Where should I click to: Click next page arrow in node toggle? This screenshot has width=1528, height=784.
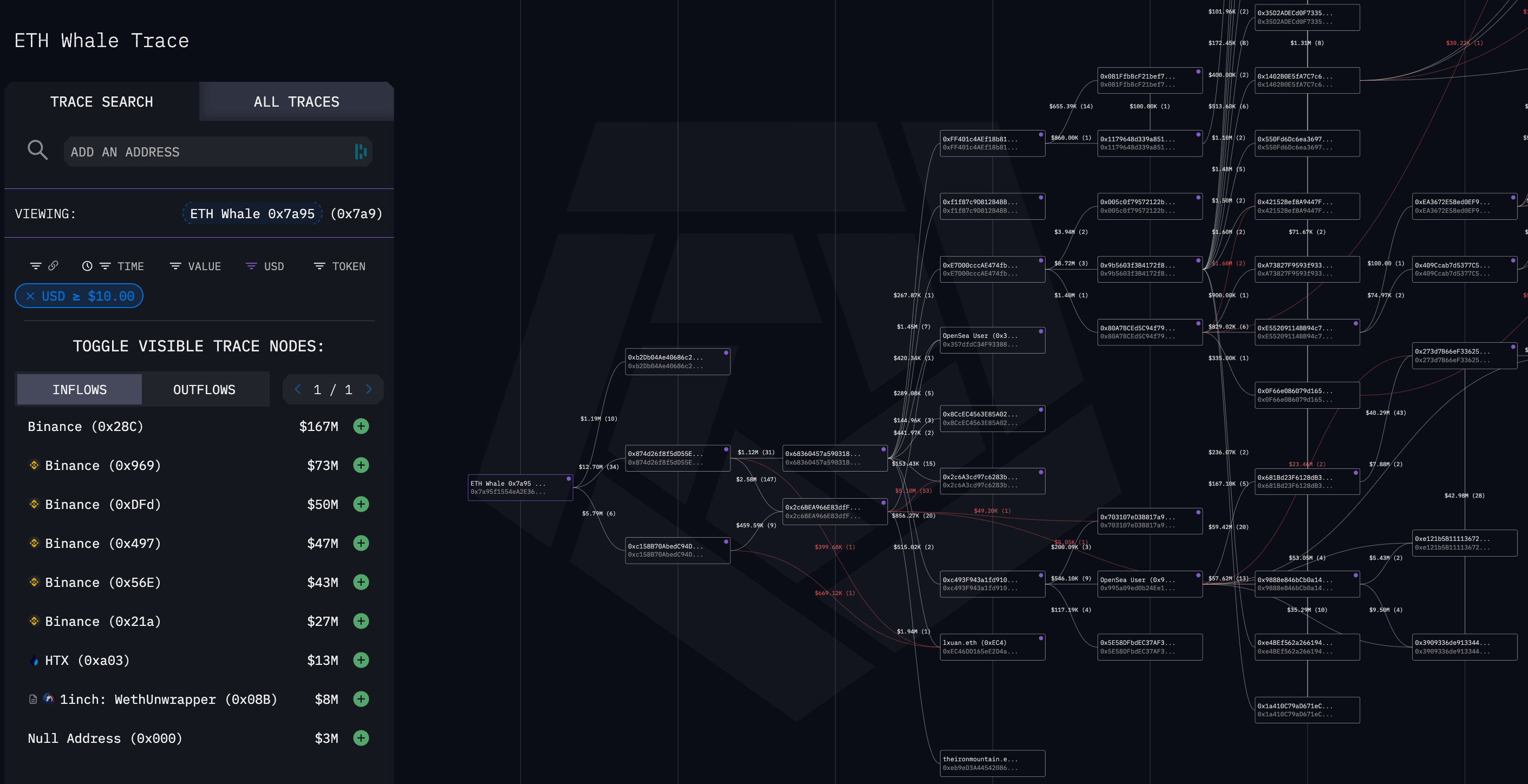point(369,389)
